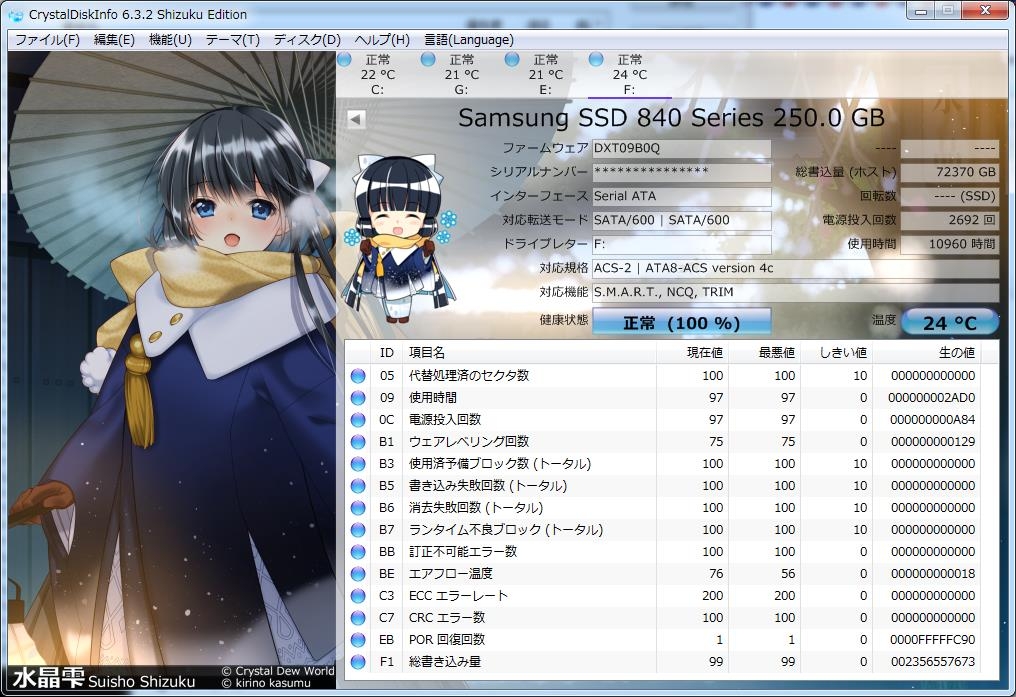Click status orb for attribute 09
1016x697 pixels.
point(358,398)
